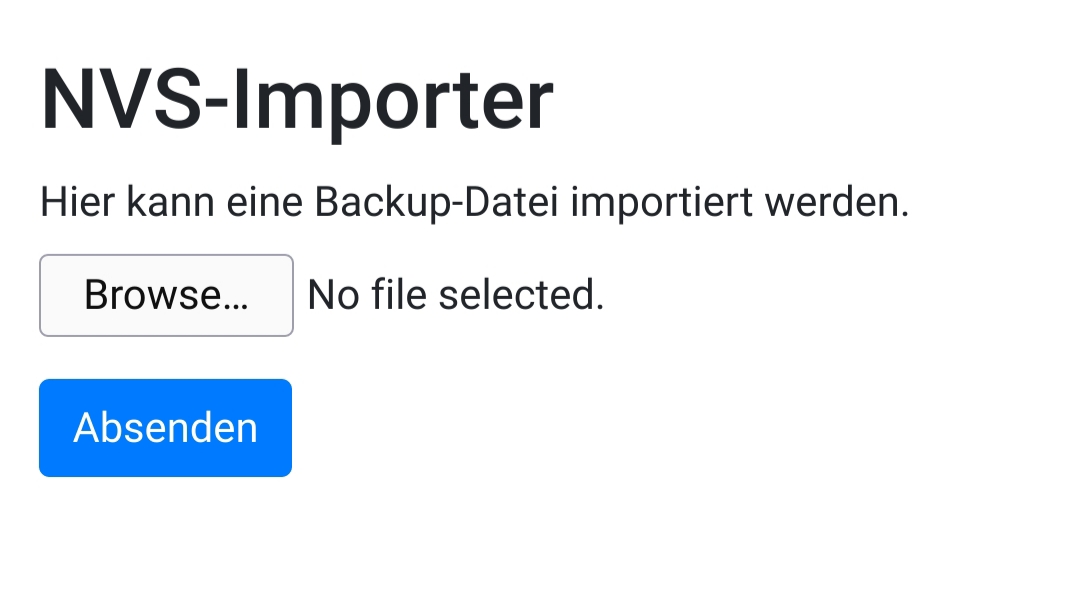Click the file input status text
The height and width of the screenshot is (602, 1080).
point(455,295)
